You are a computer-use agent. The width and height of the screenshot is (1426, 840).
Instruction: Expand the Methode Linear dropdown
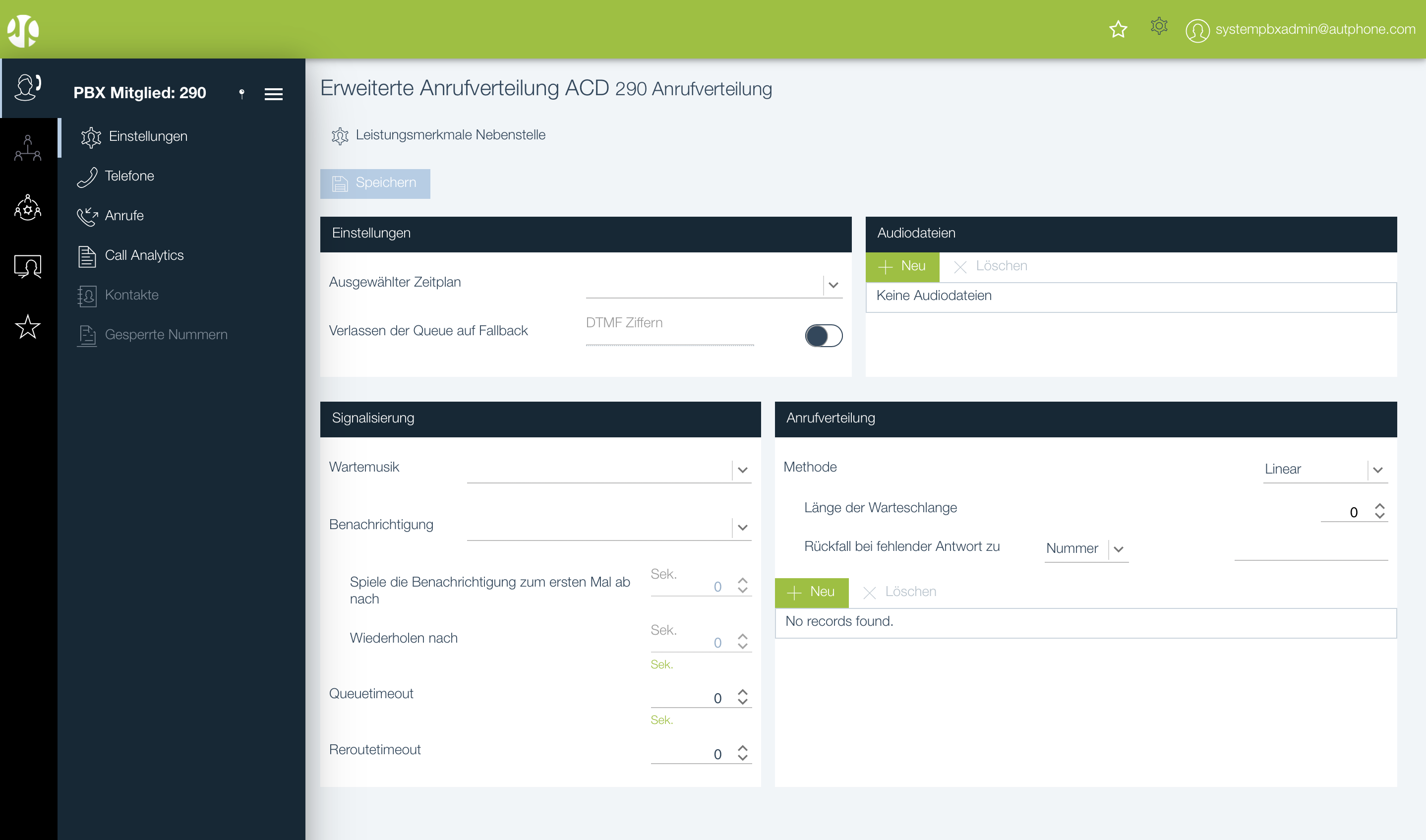pos(1377,470)
